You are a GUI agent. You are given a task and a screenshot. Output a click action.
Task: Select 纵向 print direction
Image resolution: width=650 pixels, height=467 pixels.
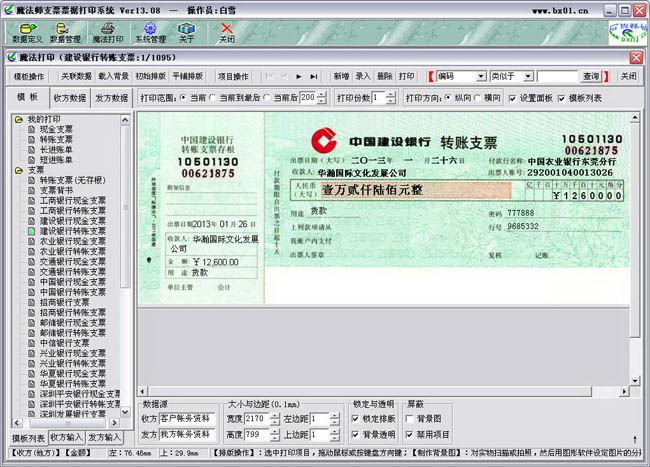448,98
